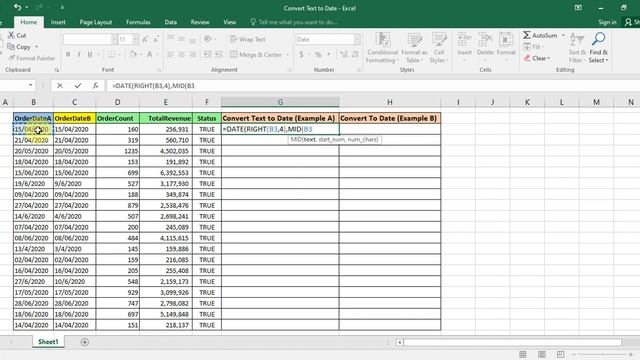
Task: Click the zoom slider in status bar
Action: coord(602,354)
